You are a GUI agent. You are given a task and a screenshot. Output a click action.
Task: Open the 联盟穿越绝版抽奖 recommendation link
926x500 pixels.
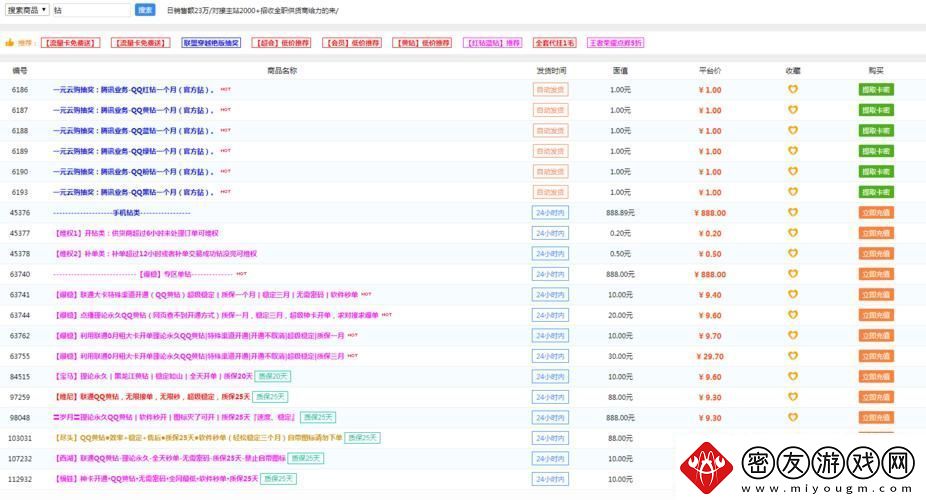211,43
